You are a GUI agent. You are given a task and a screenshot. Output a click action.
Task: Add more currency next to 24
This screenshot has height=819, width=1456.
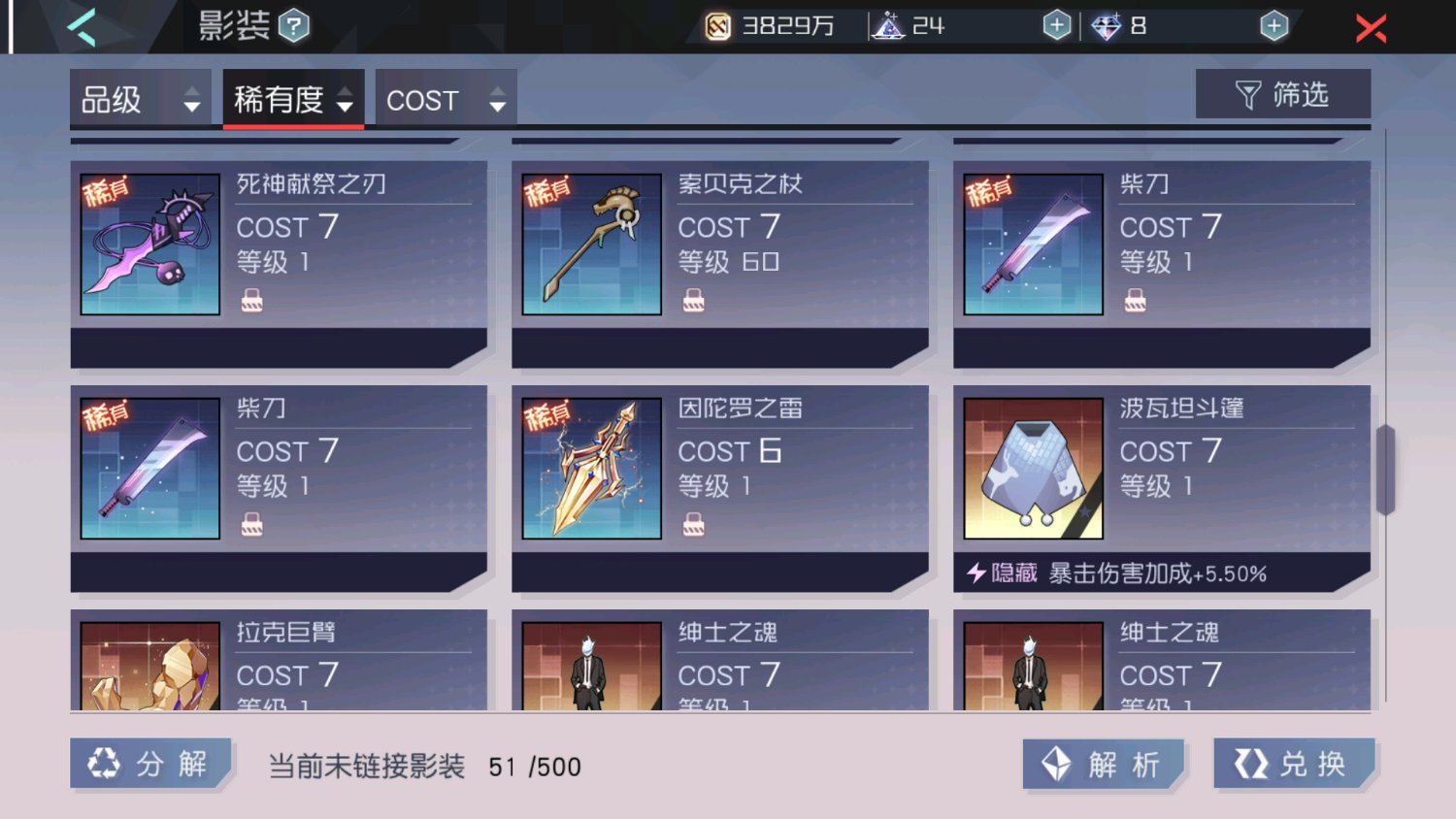1057,25
